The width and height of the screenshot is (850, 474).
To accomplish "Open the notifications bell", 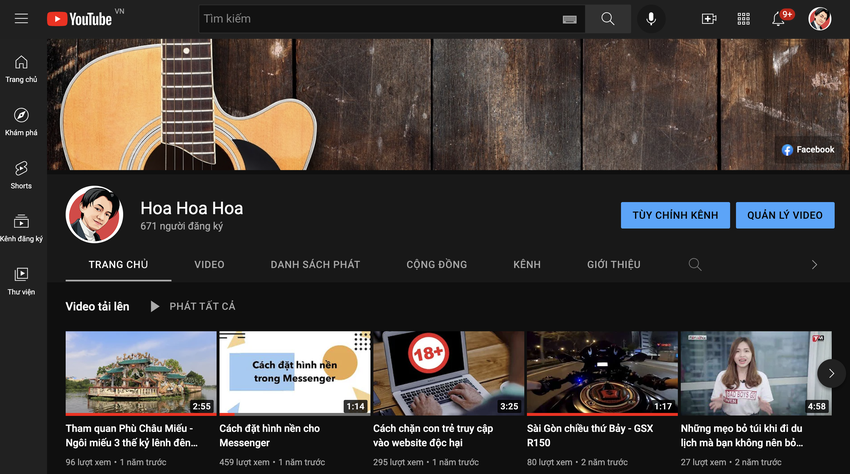I will (779, 19).
